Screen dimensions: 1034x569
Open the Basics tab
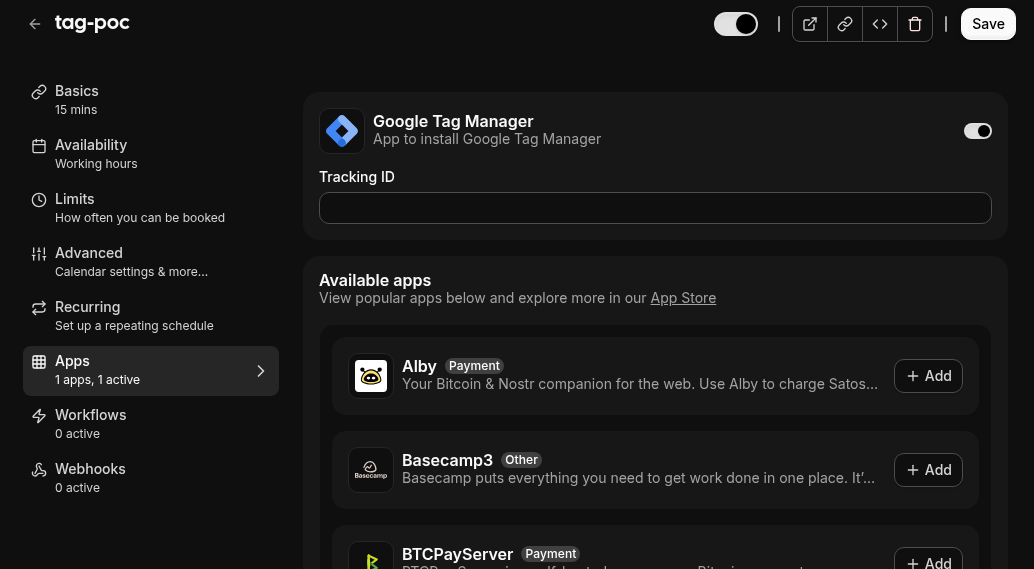pyautogui.click(x=150, y=100)
